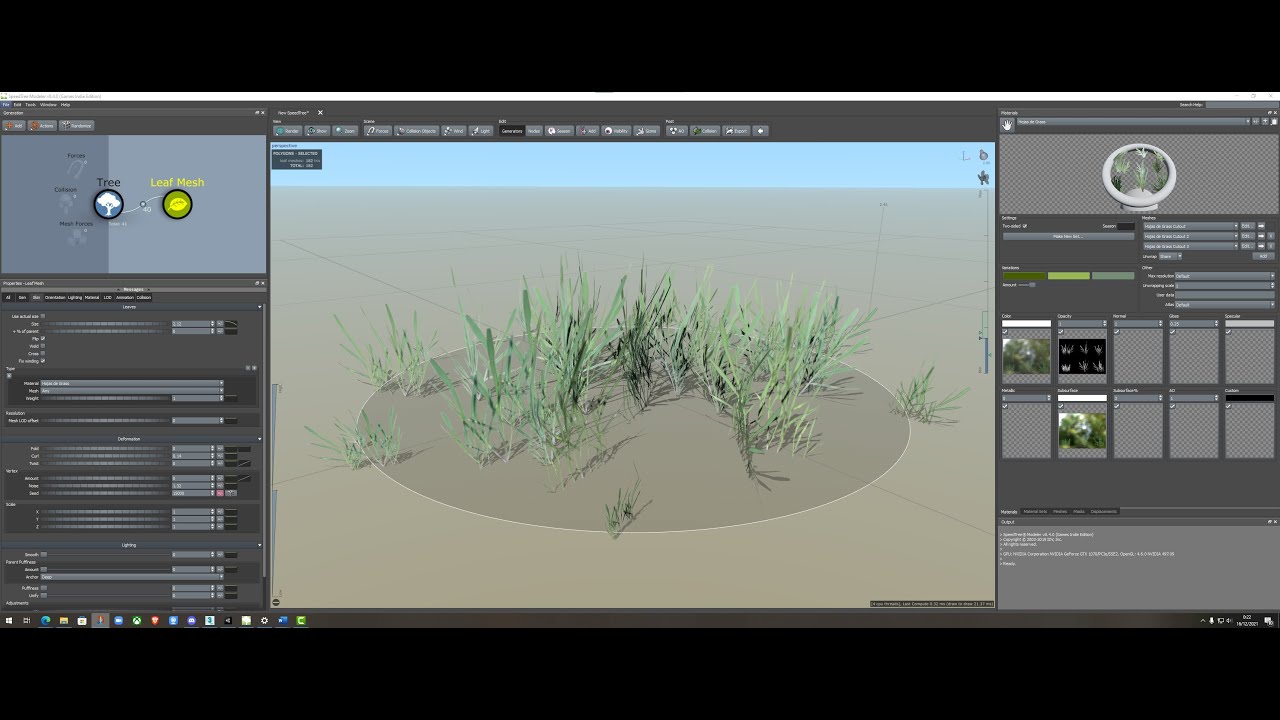Click the wind fan icon in viewport

point(983,178)
